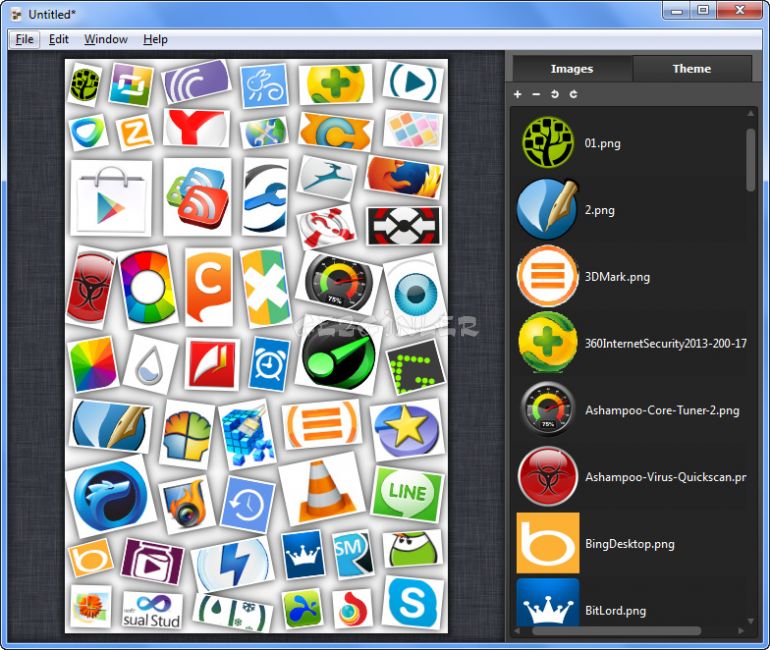Select 3DMark.png thumbnail in list
Viewport: 770px width, 650px height.
click(548, 276)
